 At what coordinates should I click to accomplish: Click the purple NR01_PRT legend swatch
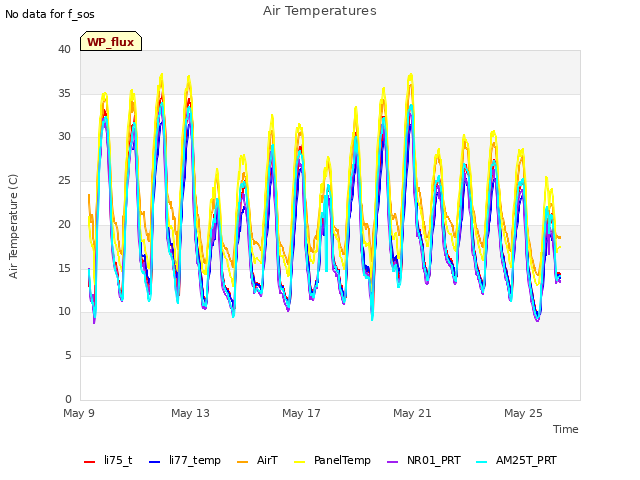tap(393, 462)
